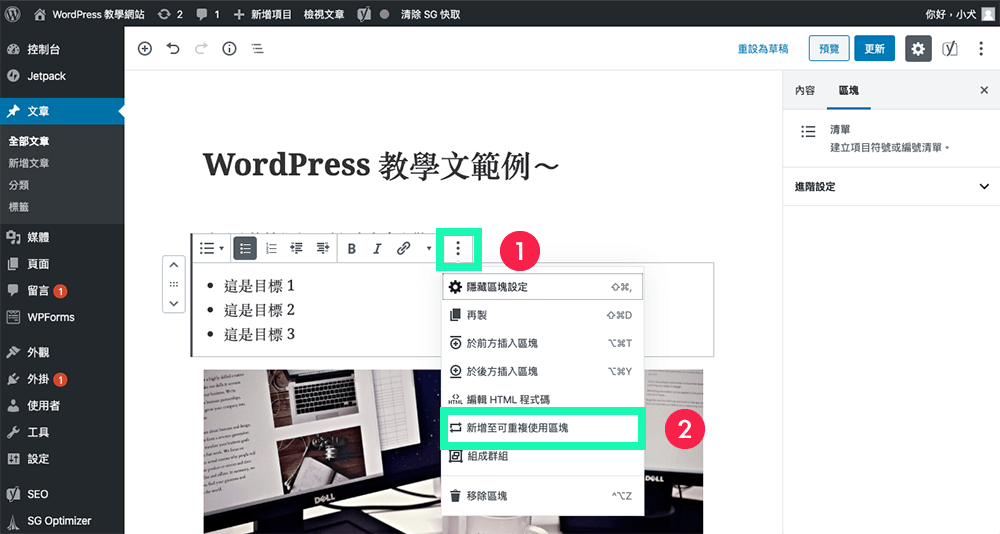Click 新增項目 in admin bar
Viewport: 1000px width, 534px height.
263,14
